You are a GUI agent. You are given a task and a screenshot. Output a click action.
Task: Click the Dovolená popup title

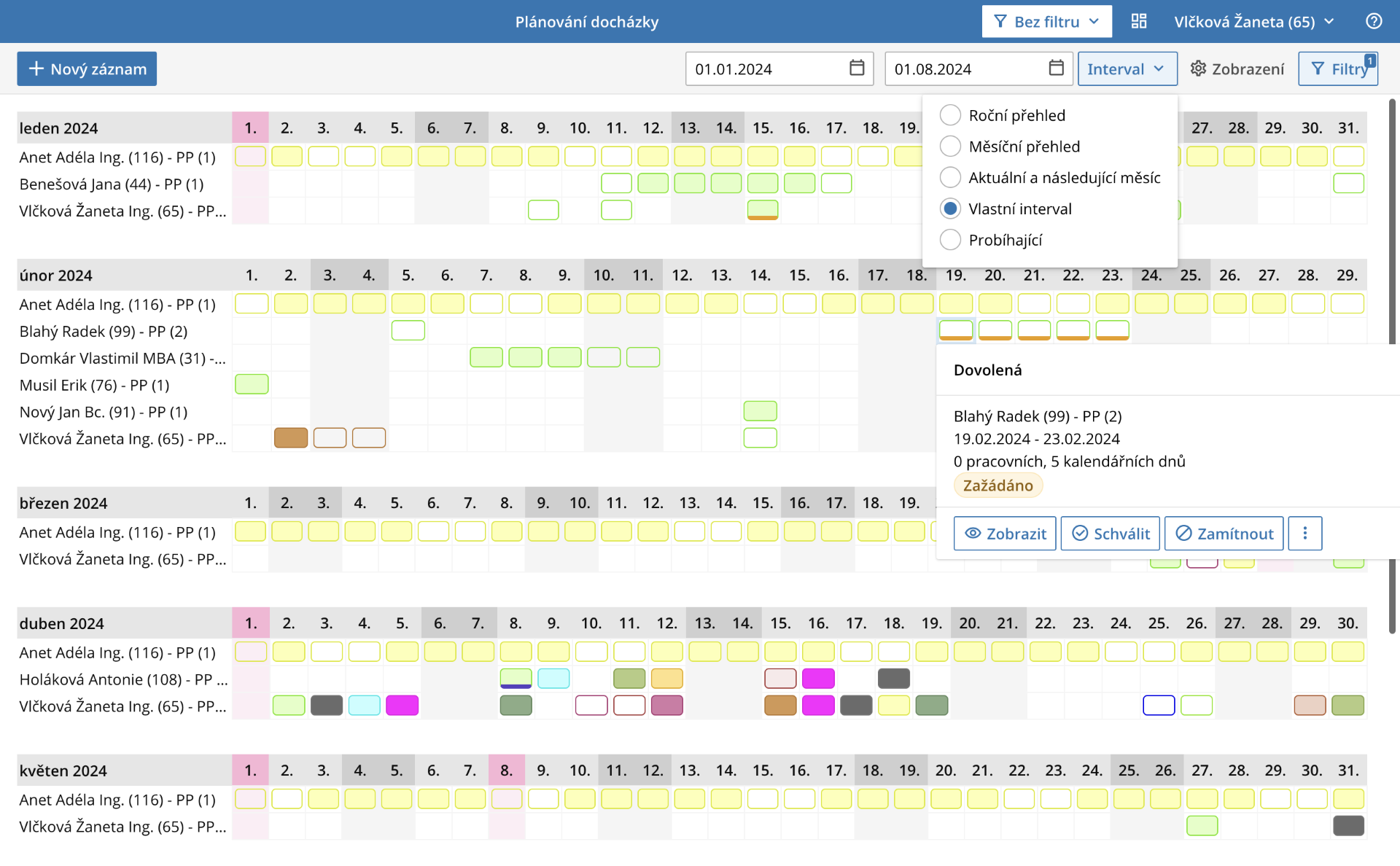(988, 370)
